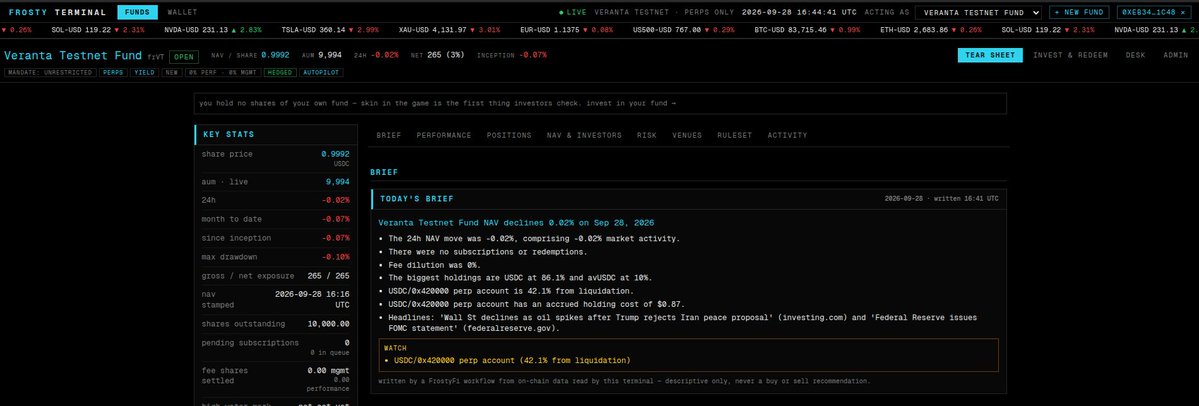Screen dimensions: 1199x406
Task: Click the Frosty Terminal logo
Action: click(x=58, y=12)
